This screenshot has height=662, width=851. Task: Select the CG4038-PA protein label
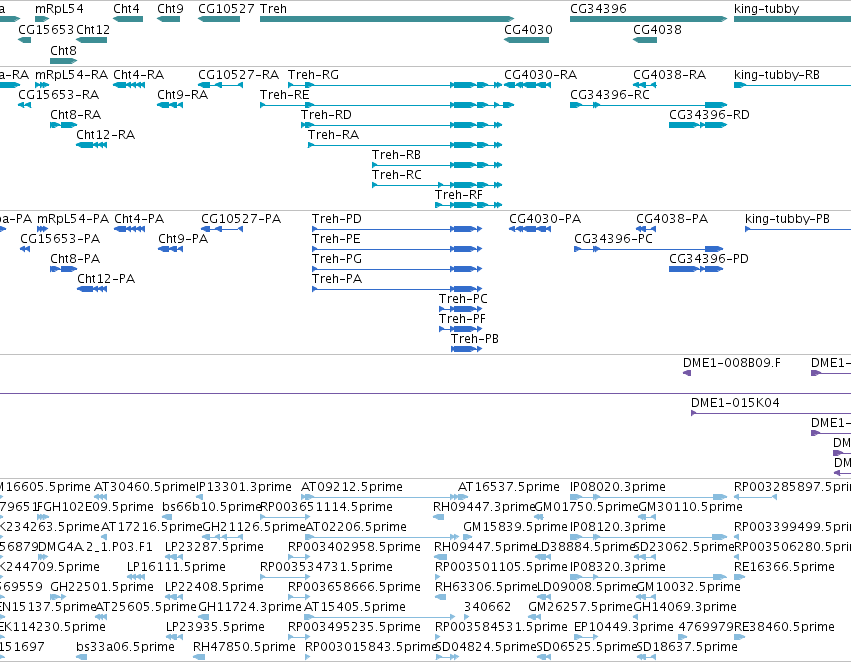pyautogui.click(x=672, y=219)
